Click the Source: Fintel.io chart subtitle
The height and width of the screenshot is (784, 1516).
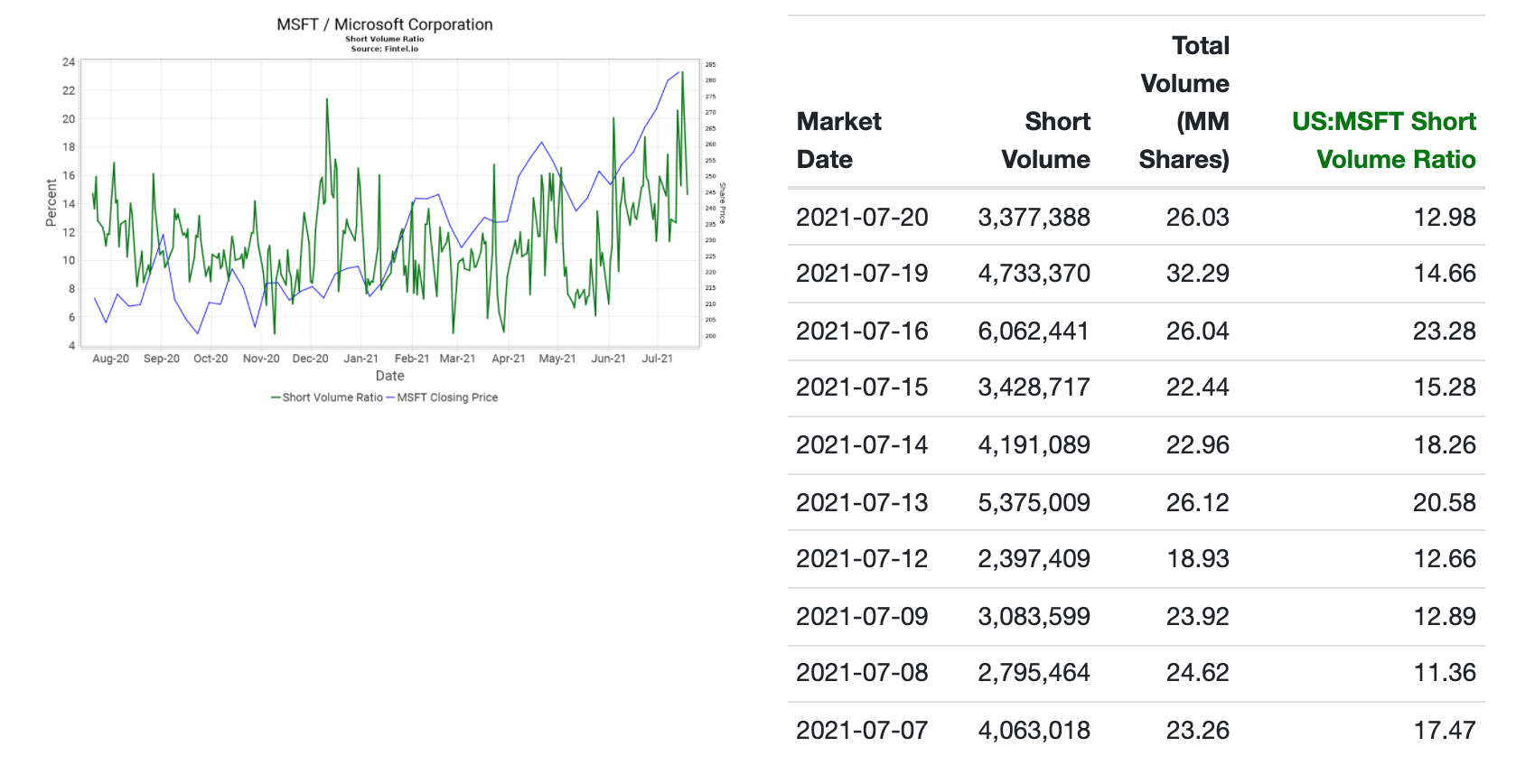tap(385, 49)
